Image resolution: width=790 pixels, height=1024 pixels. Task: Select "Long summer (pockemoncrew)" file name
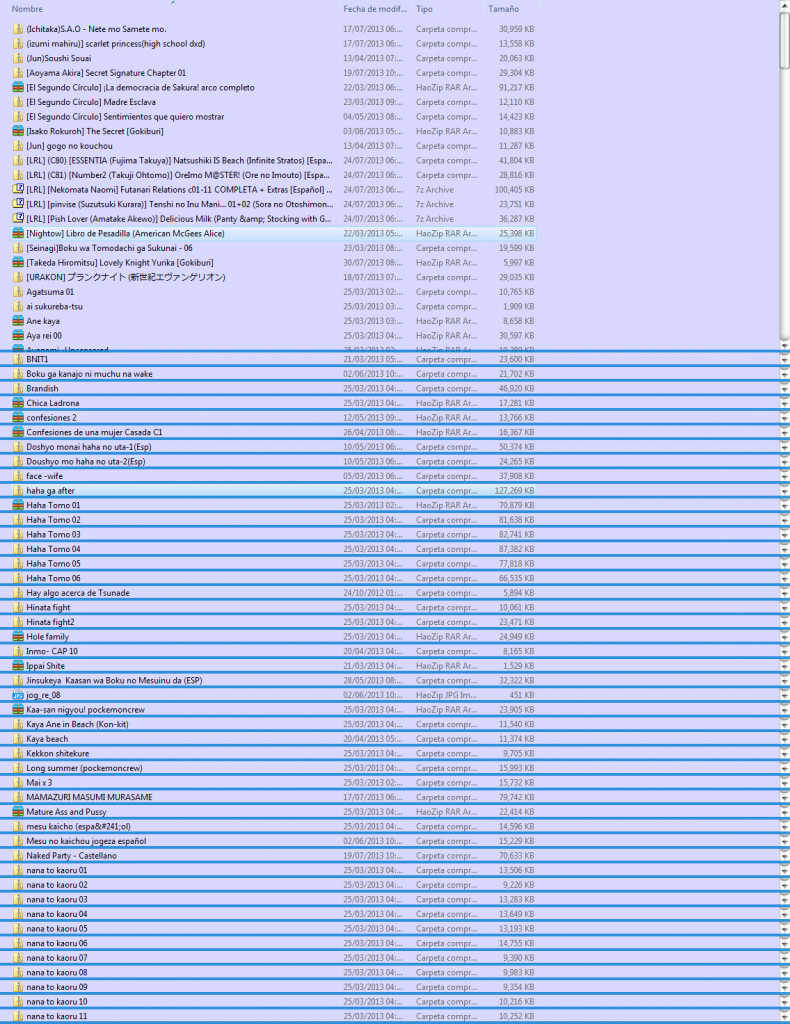[84, 768]
